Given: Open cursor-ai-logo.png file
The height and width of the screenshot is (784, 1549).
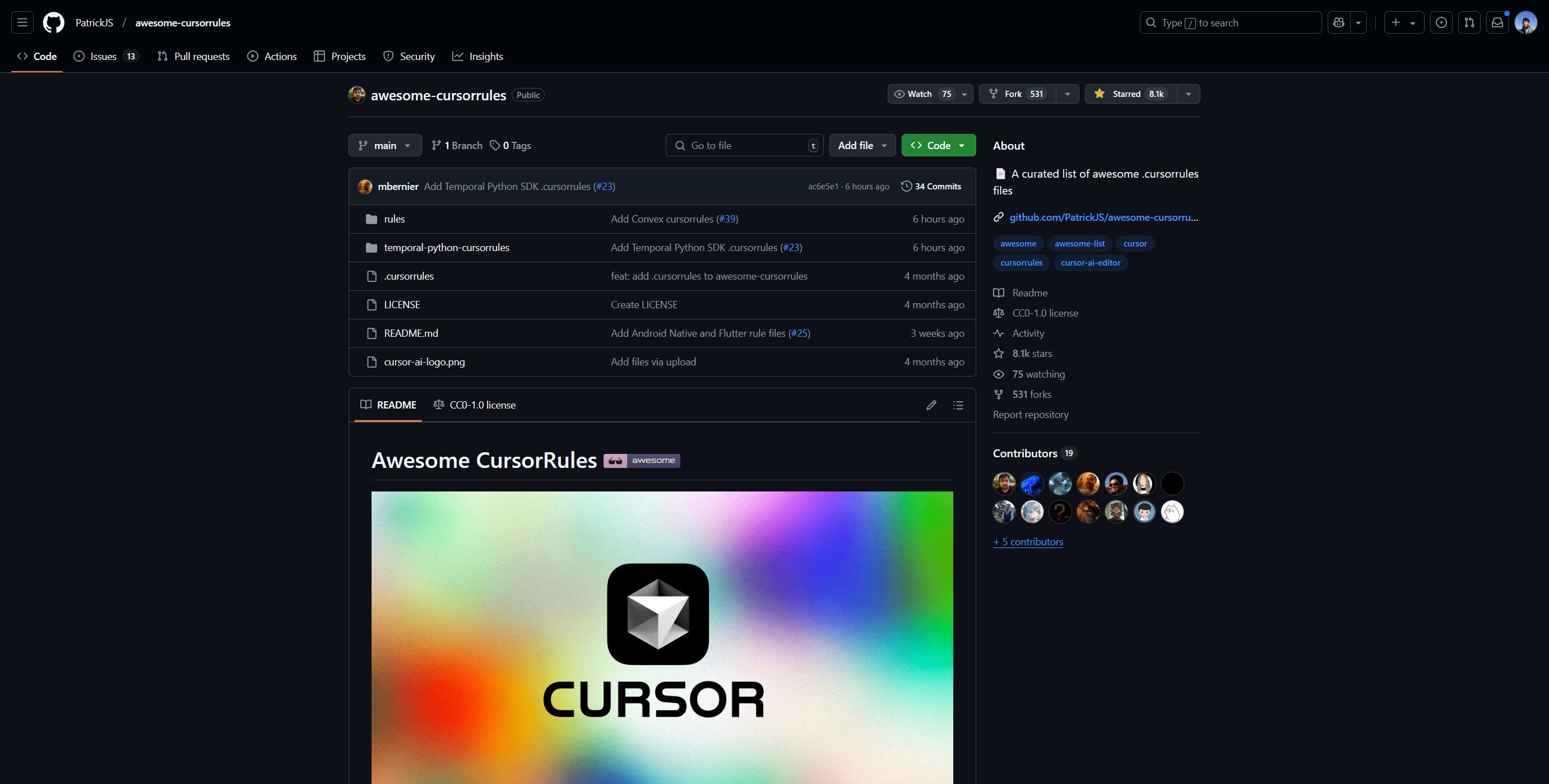Looking at the screenshot, I should point(425,362).
